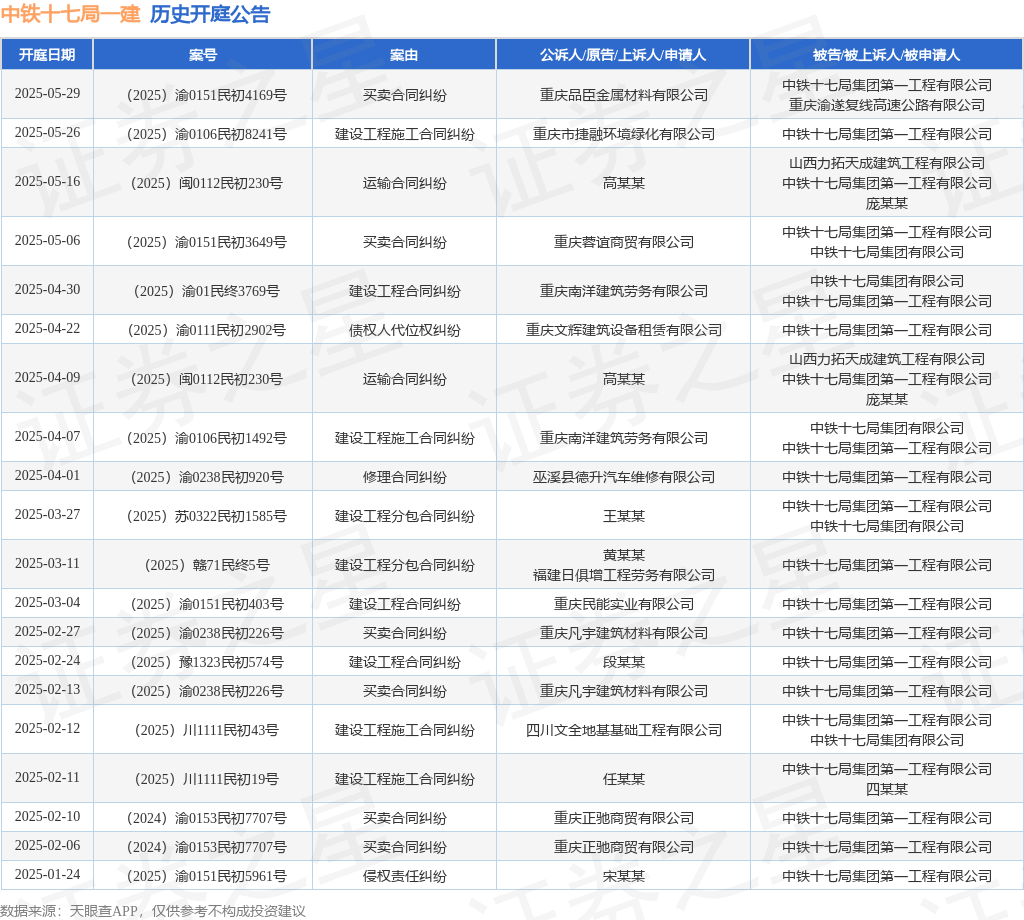Screen dimensions: 1024x920
Task: Click cause 修理合同纠纷
Action: tap(404, 477)
